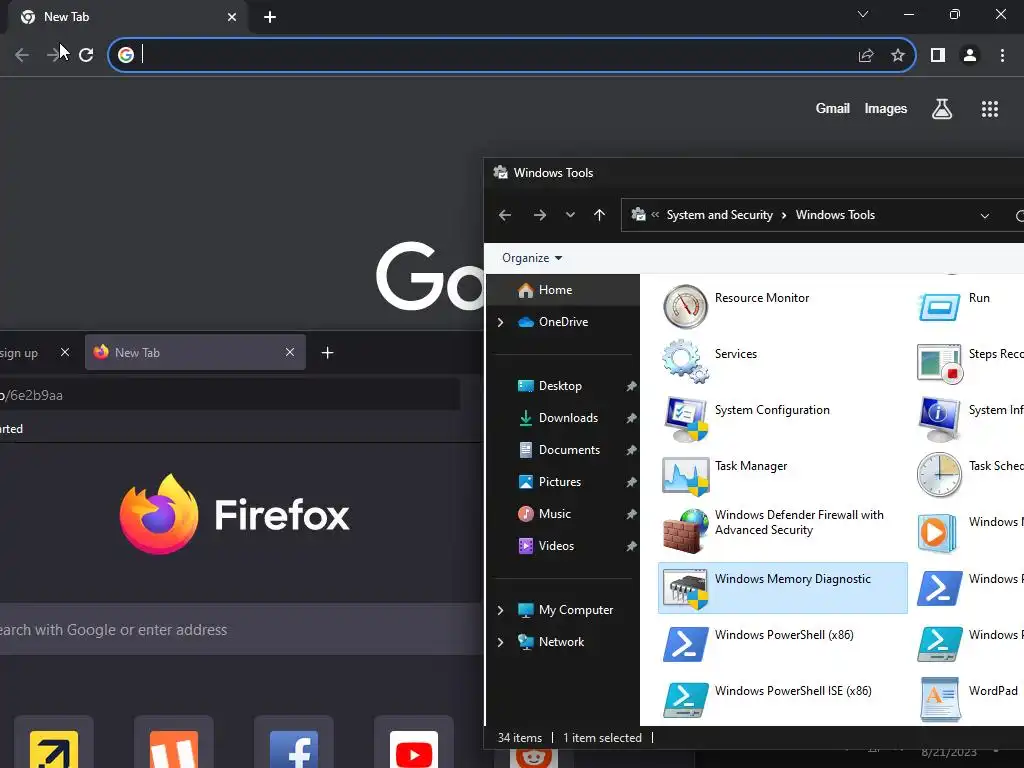
Task: Select Firefox New Tab tab
Action: click(x=195, y=353)
